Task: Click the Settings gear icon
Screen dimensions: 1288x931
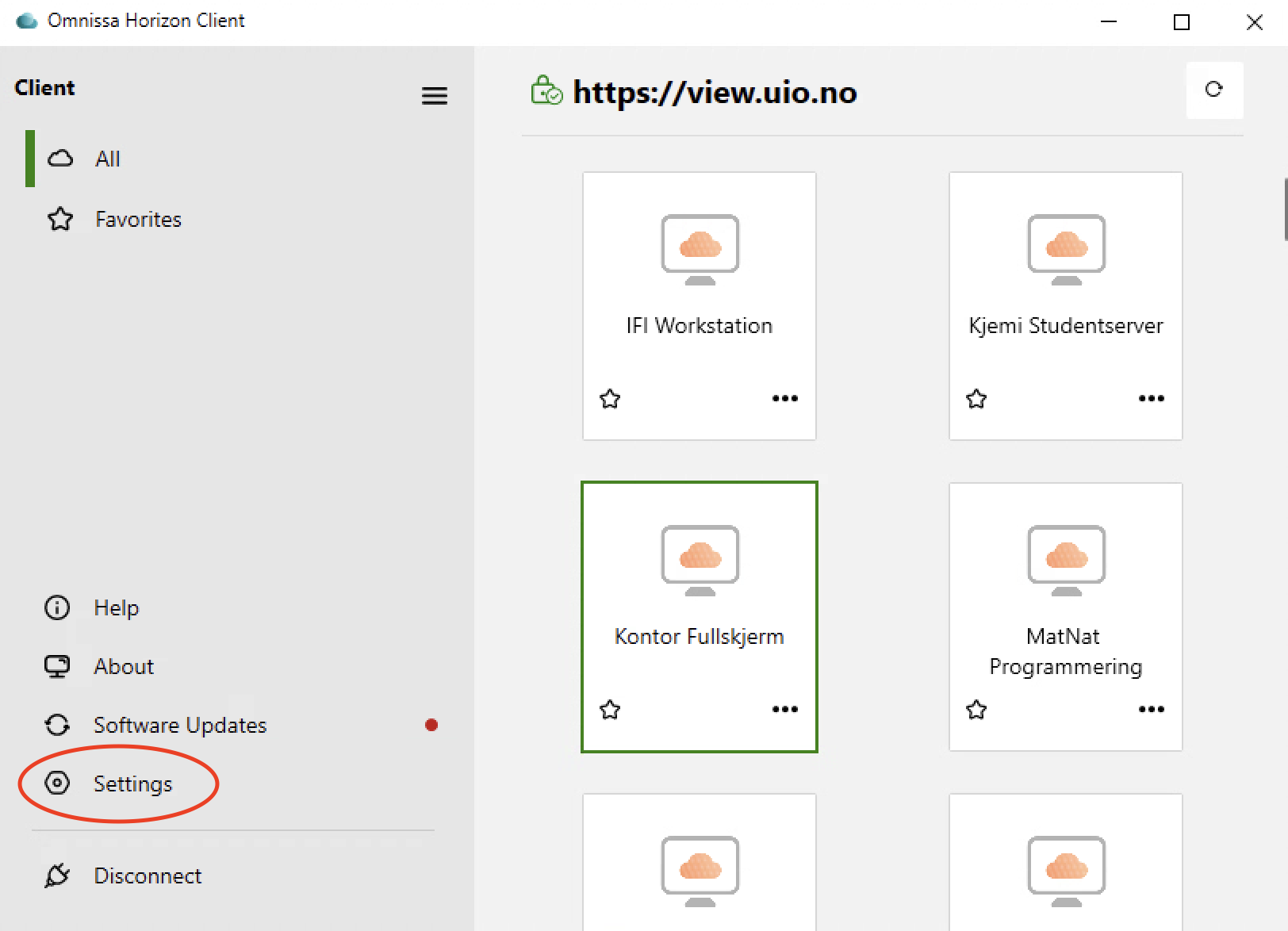Action: pos(57,783)
